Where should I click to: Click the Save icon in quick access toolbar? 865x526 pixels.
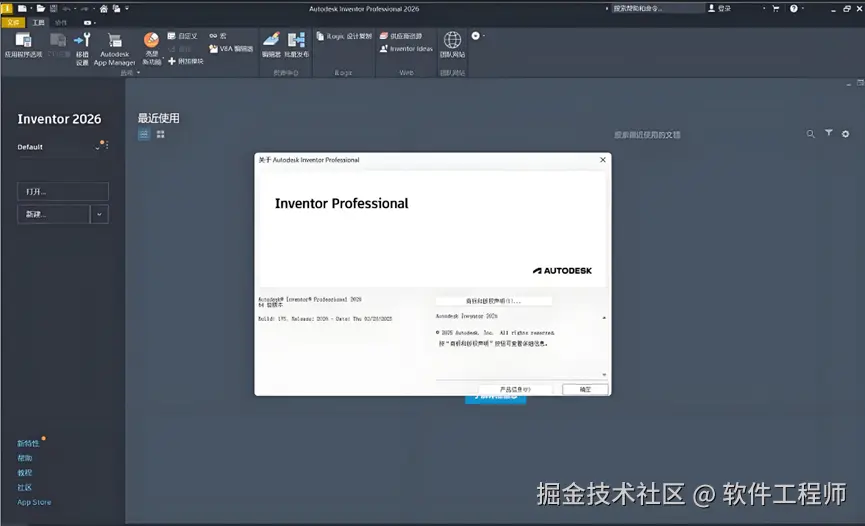click(54, 8)
